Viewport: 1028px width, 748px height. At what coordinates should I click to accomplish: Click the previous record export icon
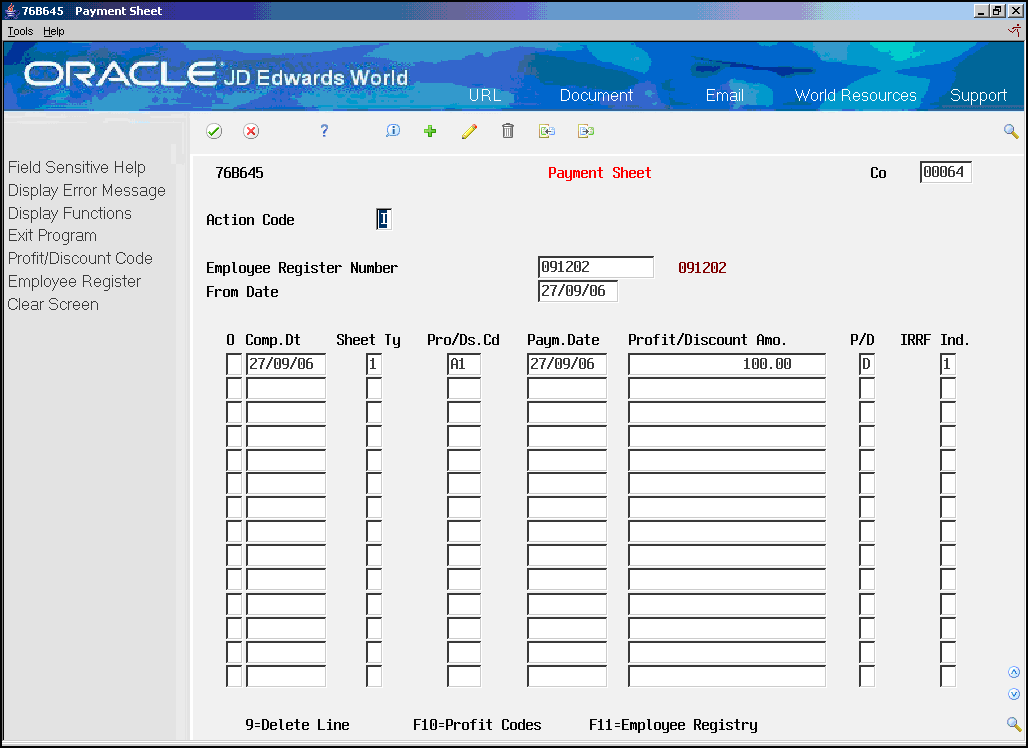(x=547, y=131)
